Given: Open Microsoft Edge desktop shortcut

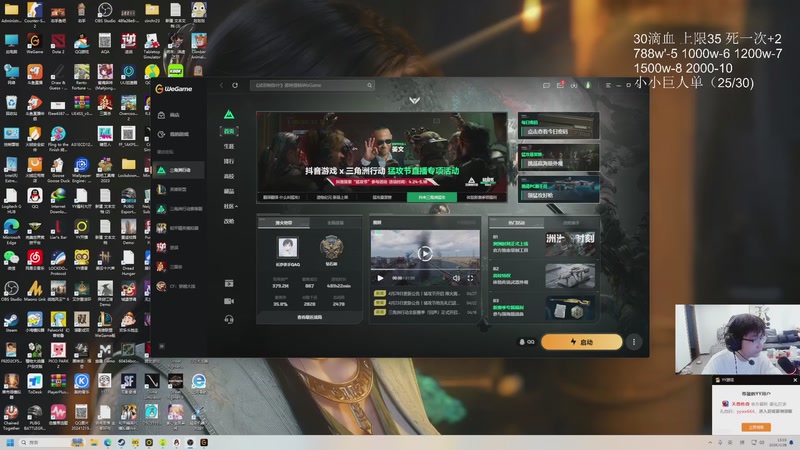Looking at the screenshot, I should click(11, 231).
